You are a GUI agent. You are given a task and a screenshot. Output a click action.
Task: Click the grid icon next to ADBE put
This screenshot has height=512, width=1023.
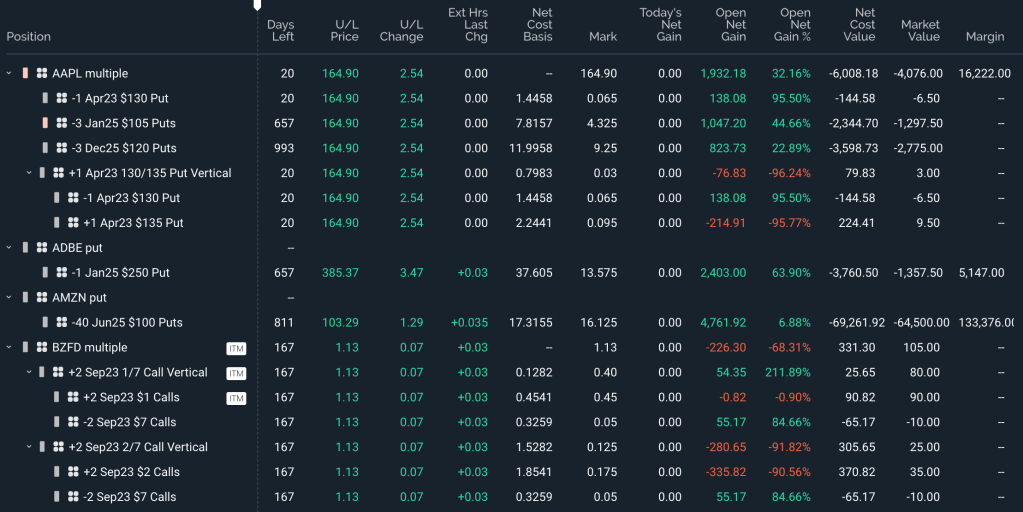tap(41, 248)
